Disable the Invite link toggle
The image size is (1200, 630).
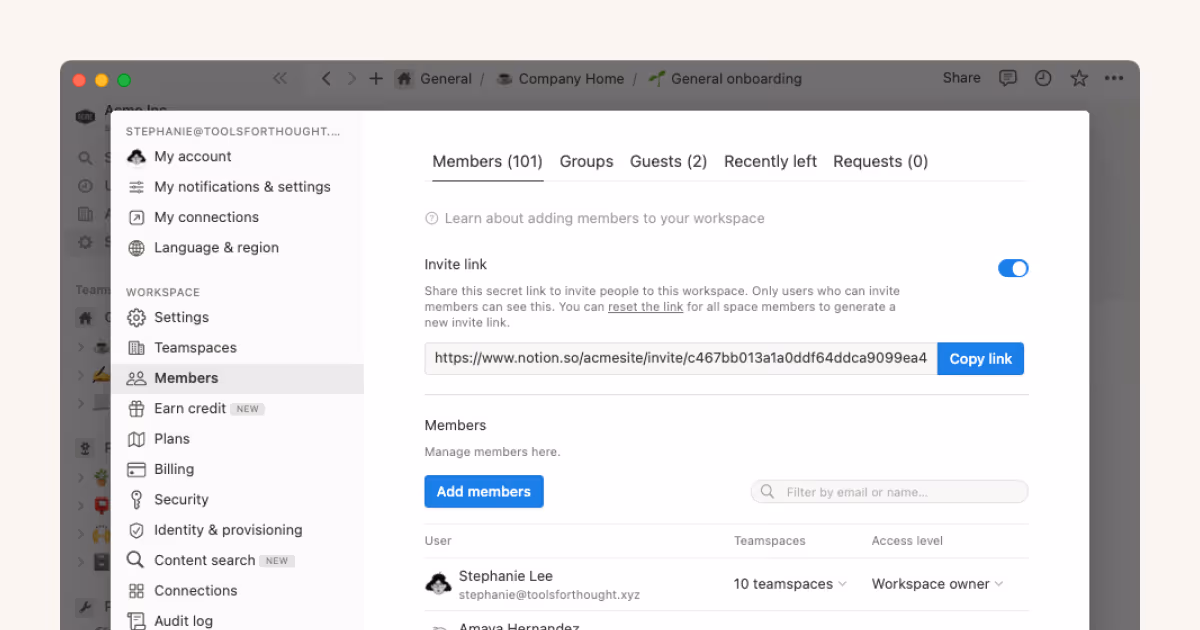click(1013, 268)
